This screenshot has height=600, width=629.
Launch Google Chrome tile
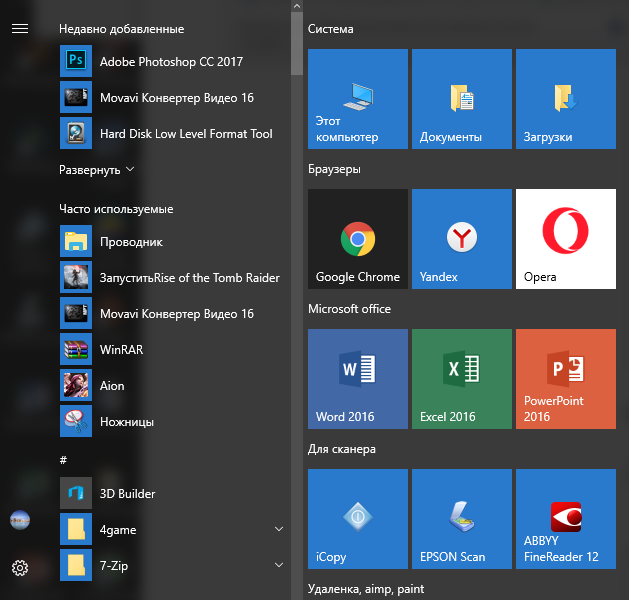358,239
